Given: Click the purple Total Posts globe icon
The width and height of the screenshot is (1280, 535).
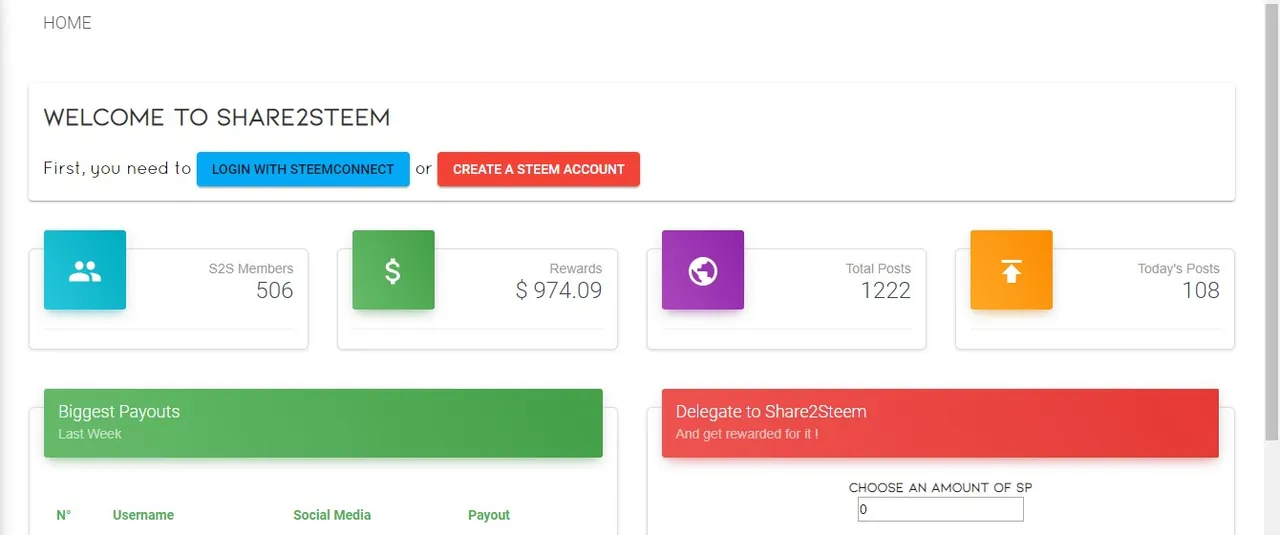Looking at the screenshot, I should click(x=703, y=270).
